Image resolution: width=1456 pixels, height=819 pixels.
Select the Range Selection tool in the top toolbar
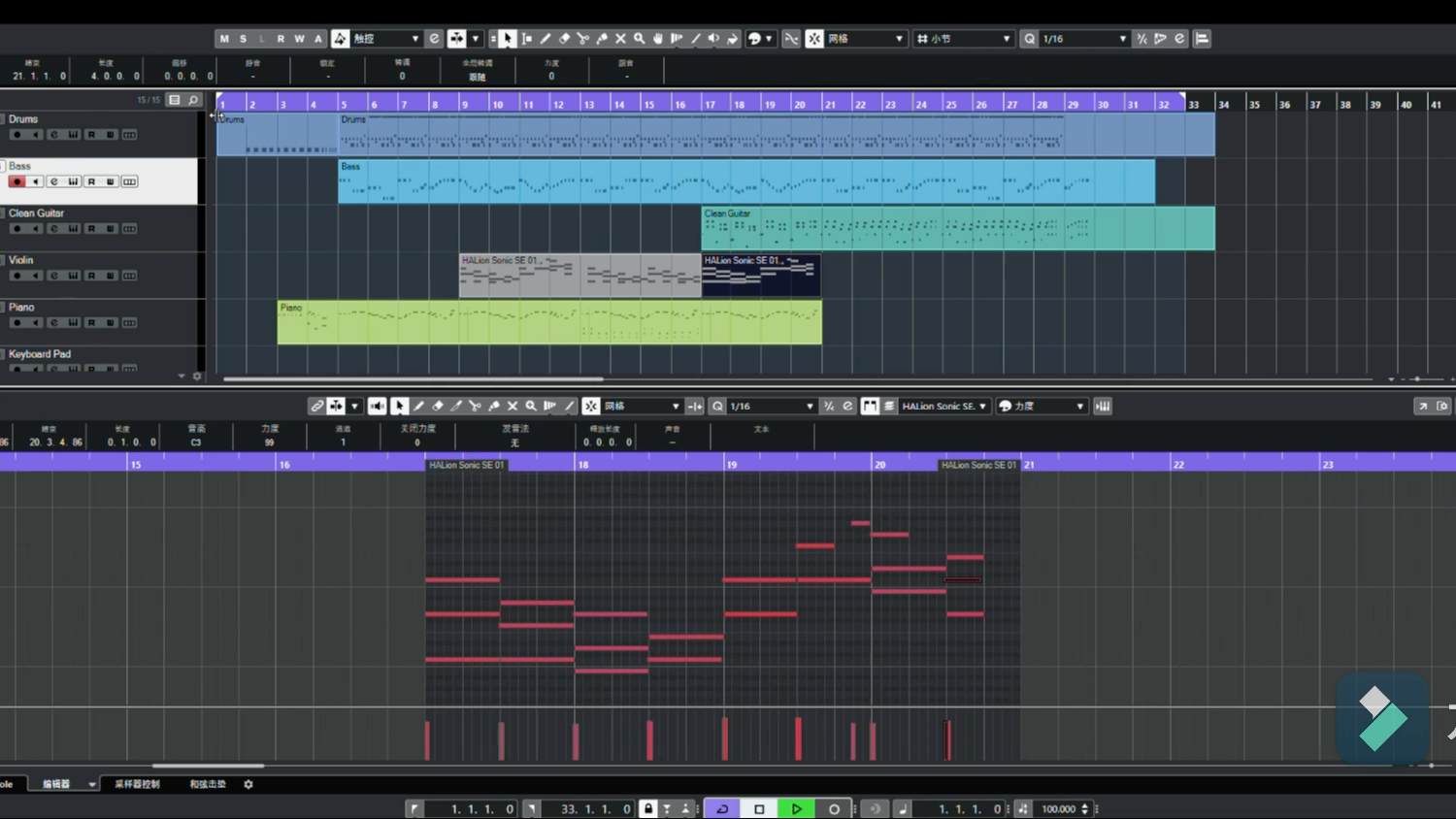[527, 39]
